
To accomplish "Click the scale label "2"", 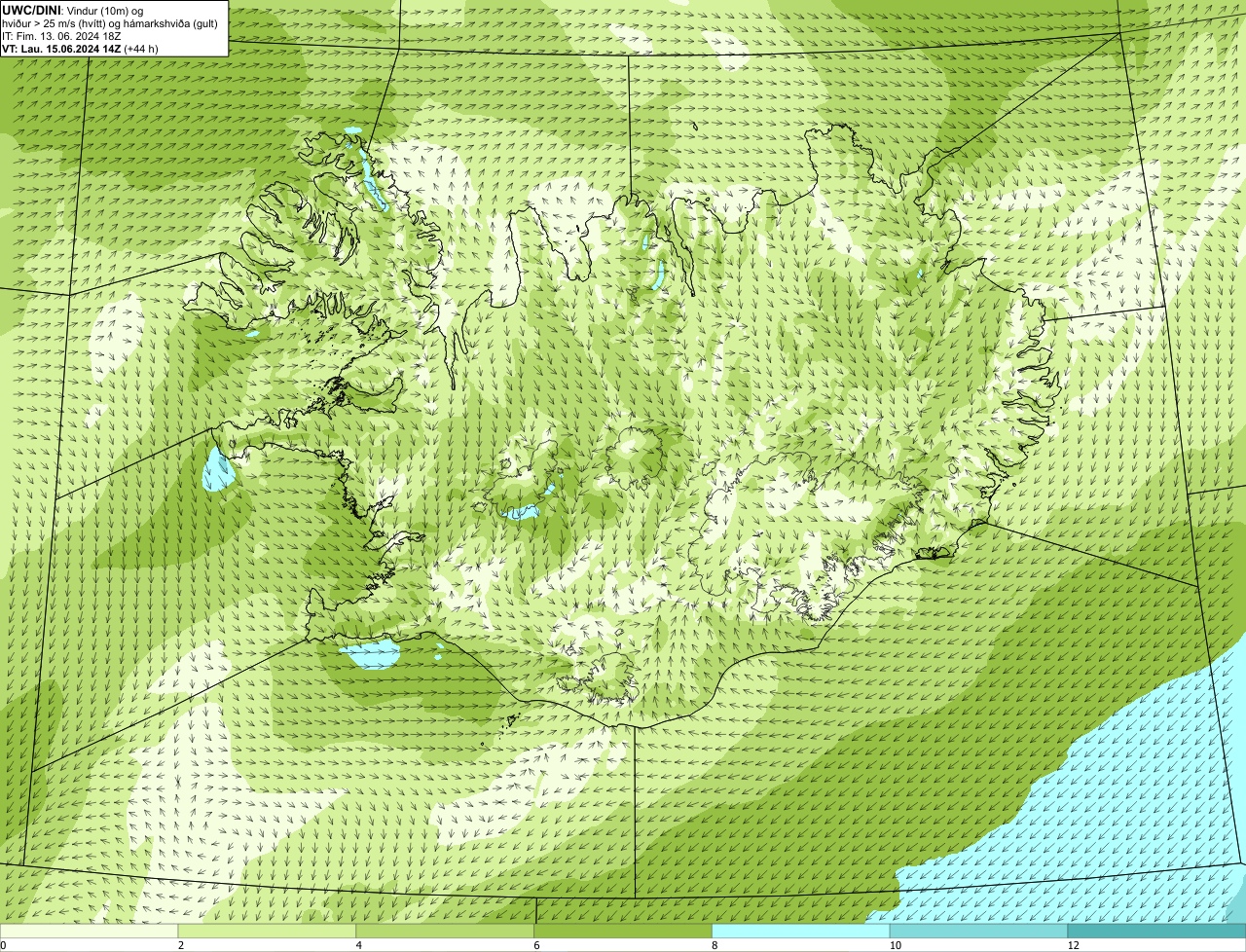I will 180,945.
